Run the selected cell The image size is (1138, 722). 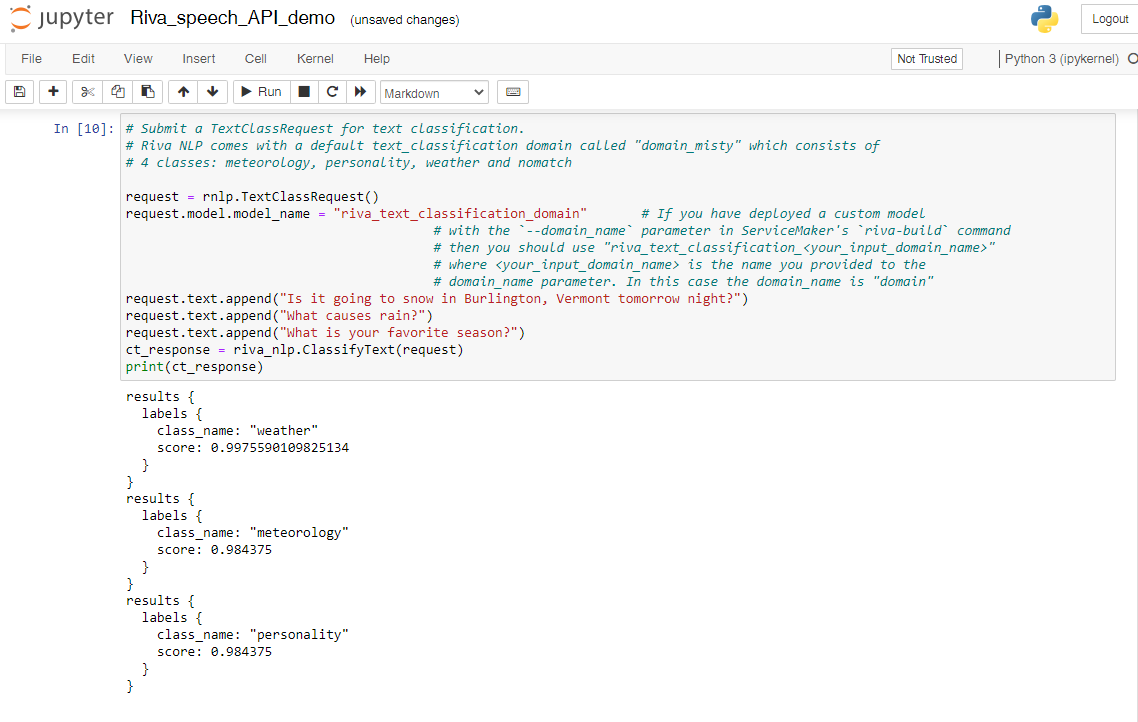pos(261,92)
